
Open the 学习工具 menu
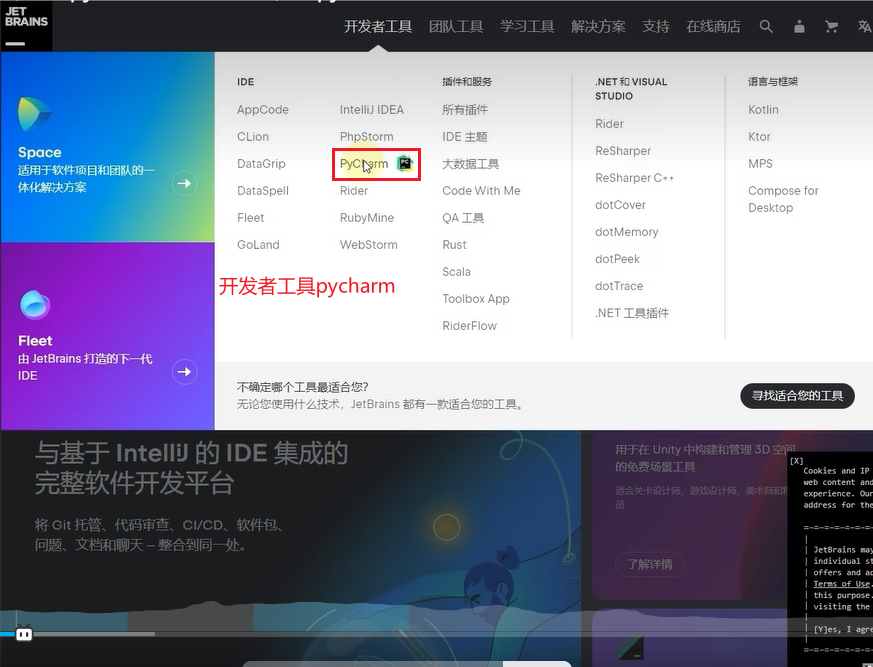point(527,26)
